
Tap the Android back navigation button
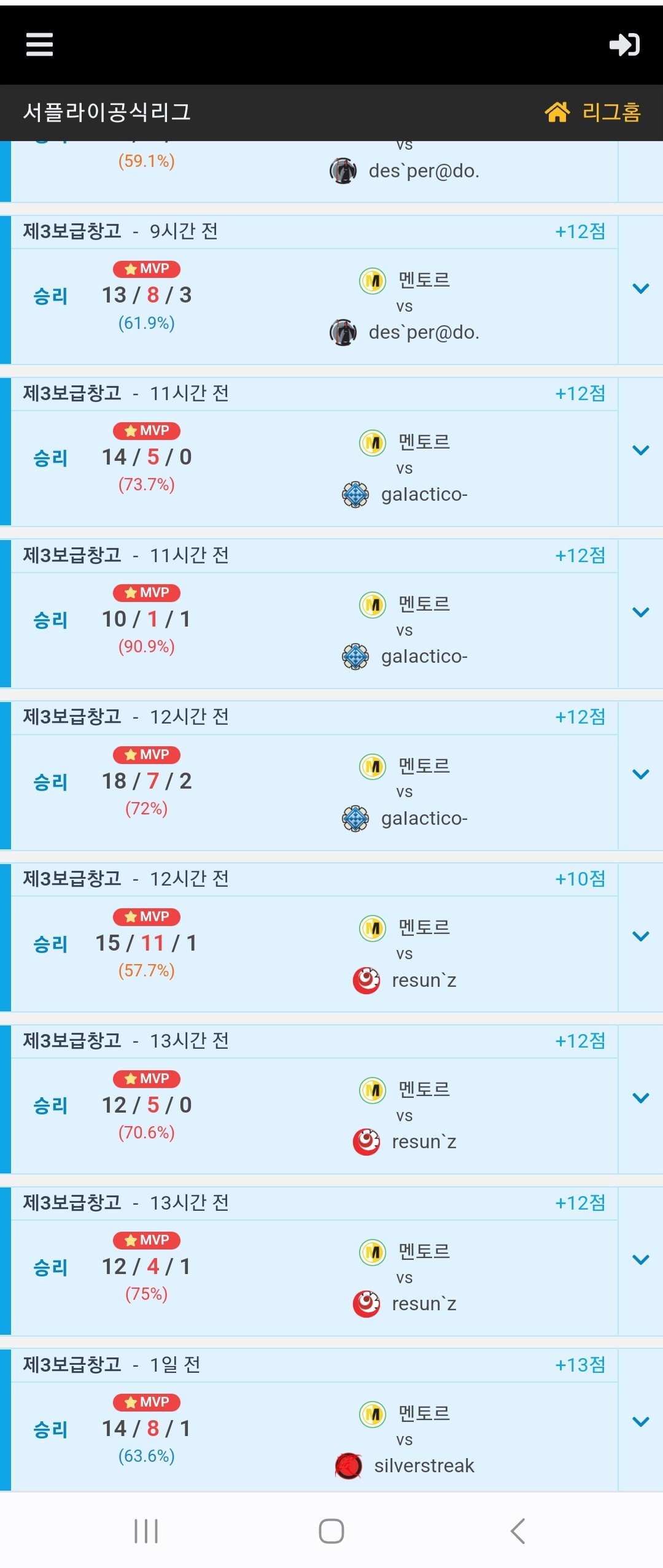[518, 1531]
